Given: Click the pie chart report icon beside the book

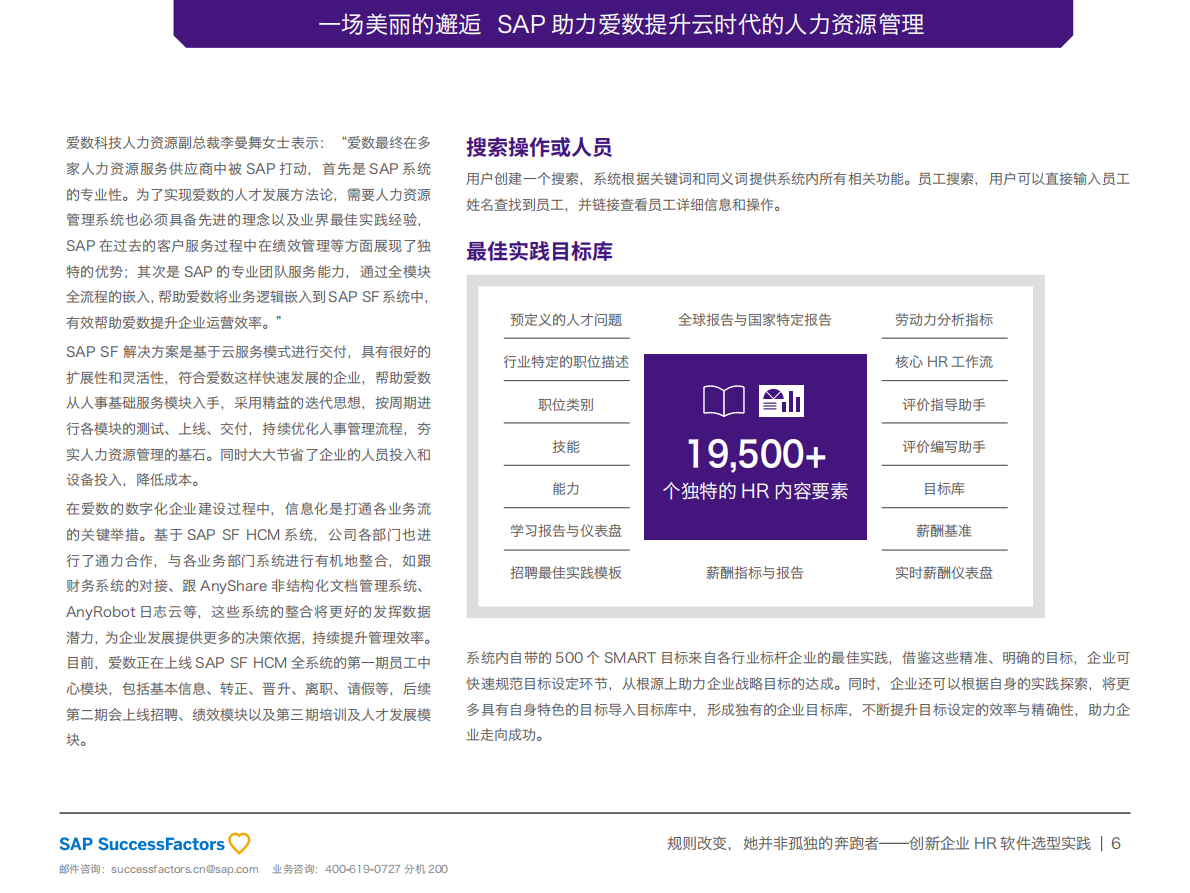Looking at the screenshot, I should pos(784,399).
